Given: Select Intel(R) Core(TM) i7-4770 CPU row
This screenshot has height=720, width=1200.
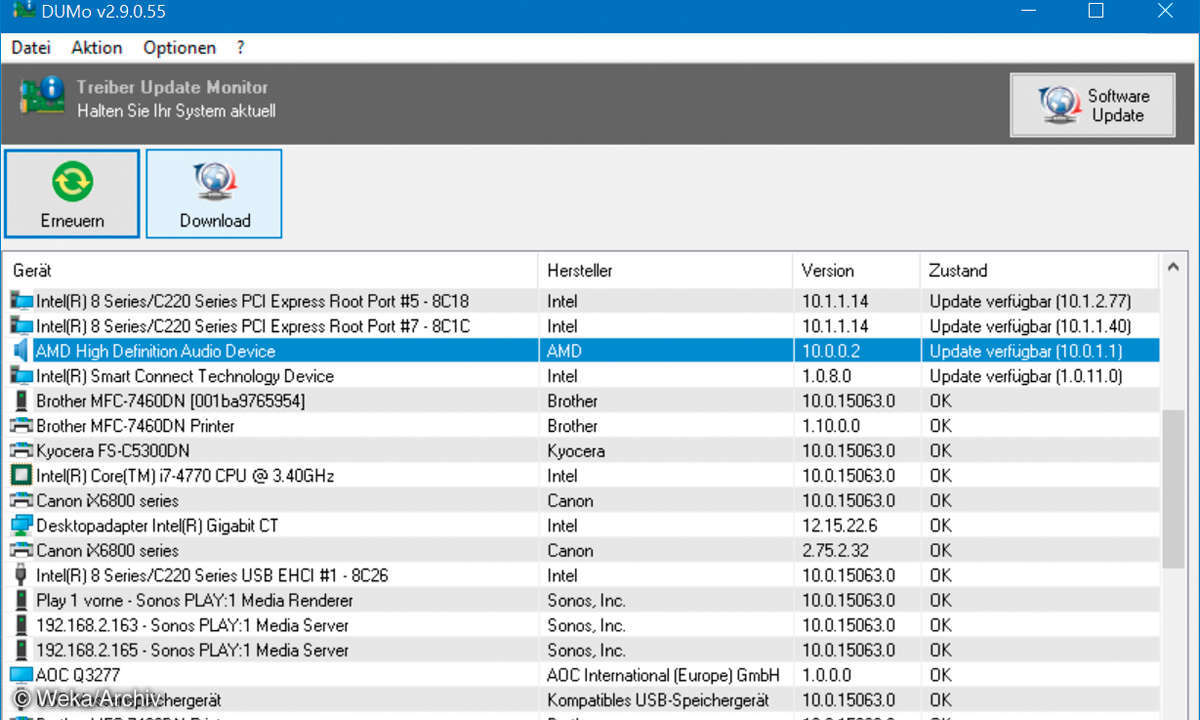Looking at the screenshot, I should [582, 475].
